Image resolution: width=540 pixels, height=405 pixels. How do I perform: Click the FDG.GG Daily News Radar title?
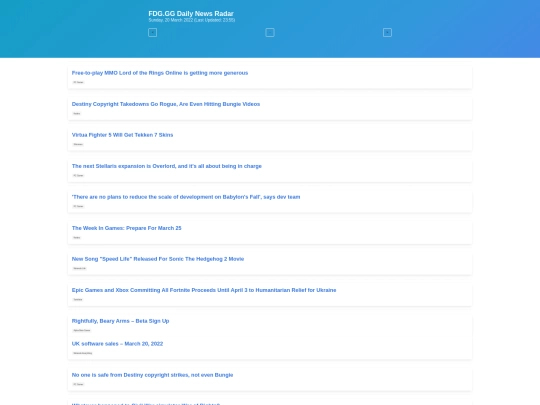click(191, 13)
